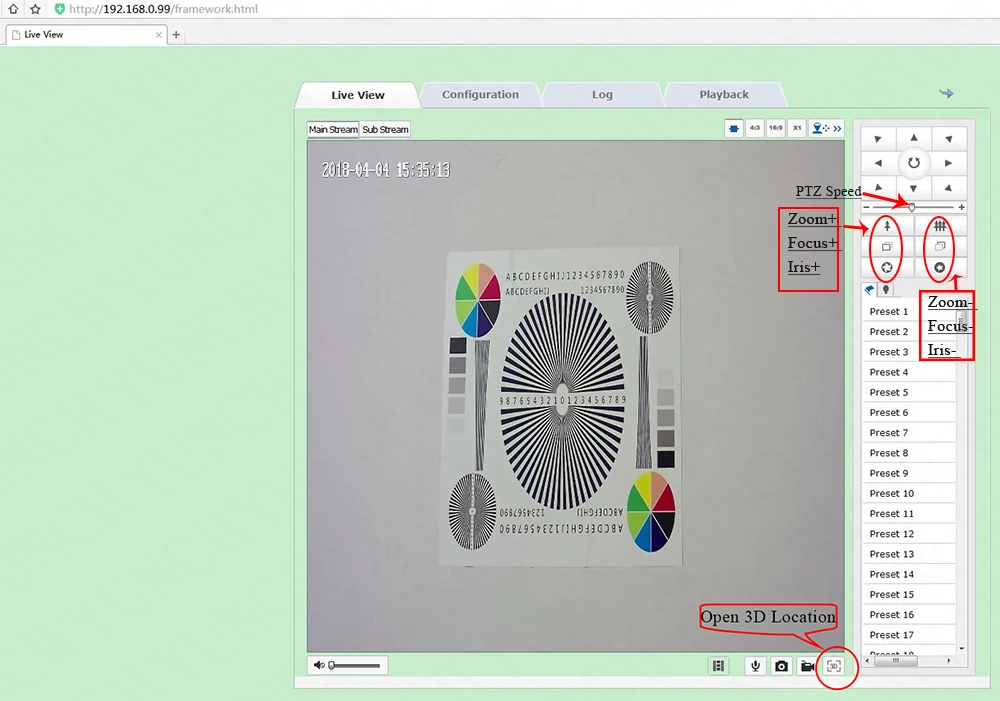Toggle two-way audio microphone icon
Viewport: 1000px width, 701px height.
(x=756, y=666)
